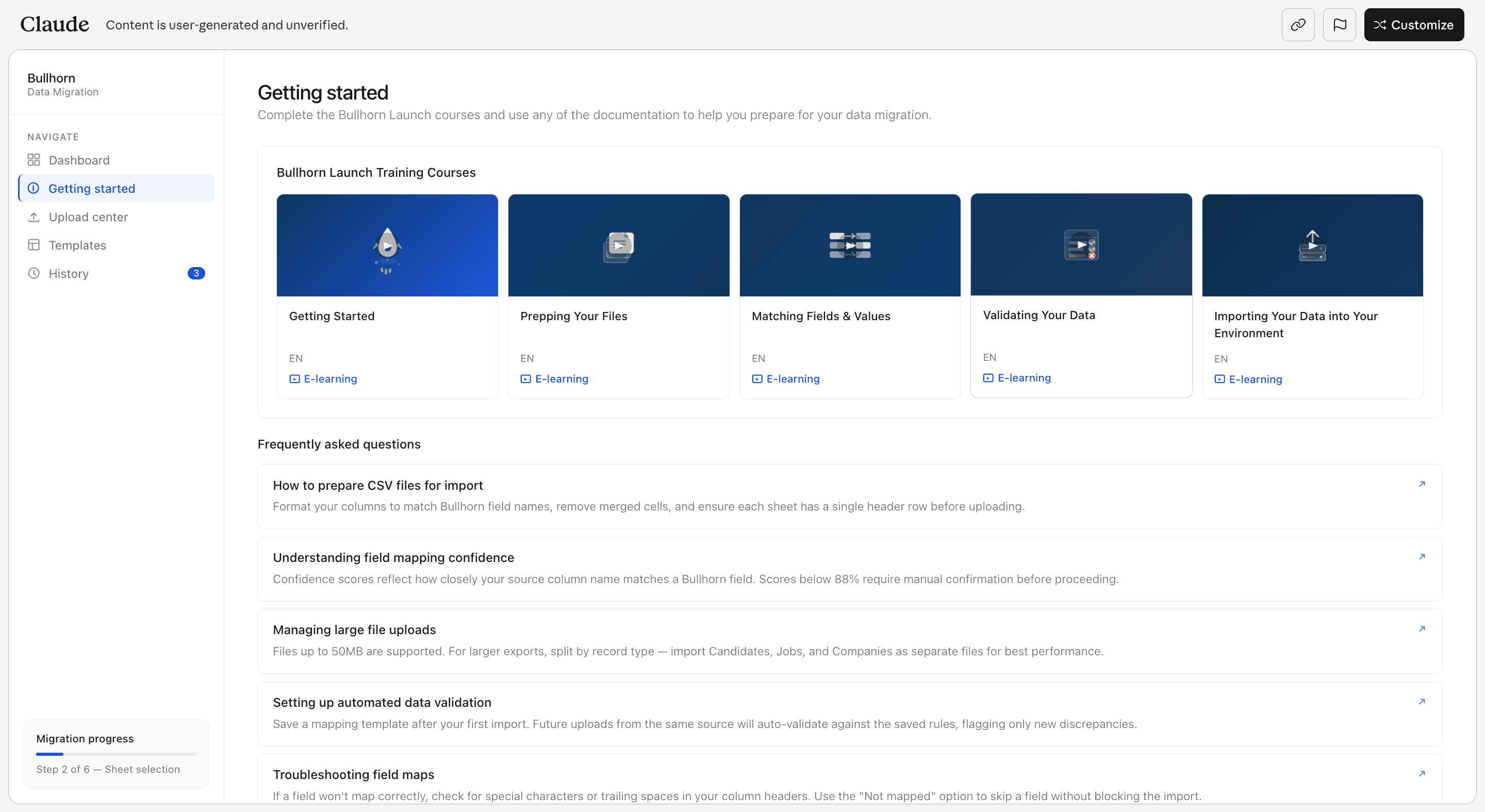Click the Claude logo
This screenshot has height=812, width=1485.
(55, 25)
